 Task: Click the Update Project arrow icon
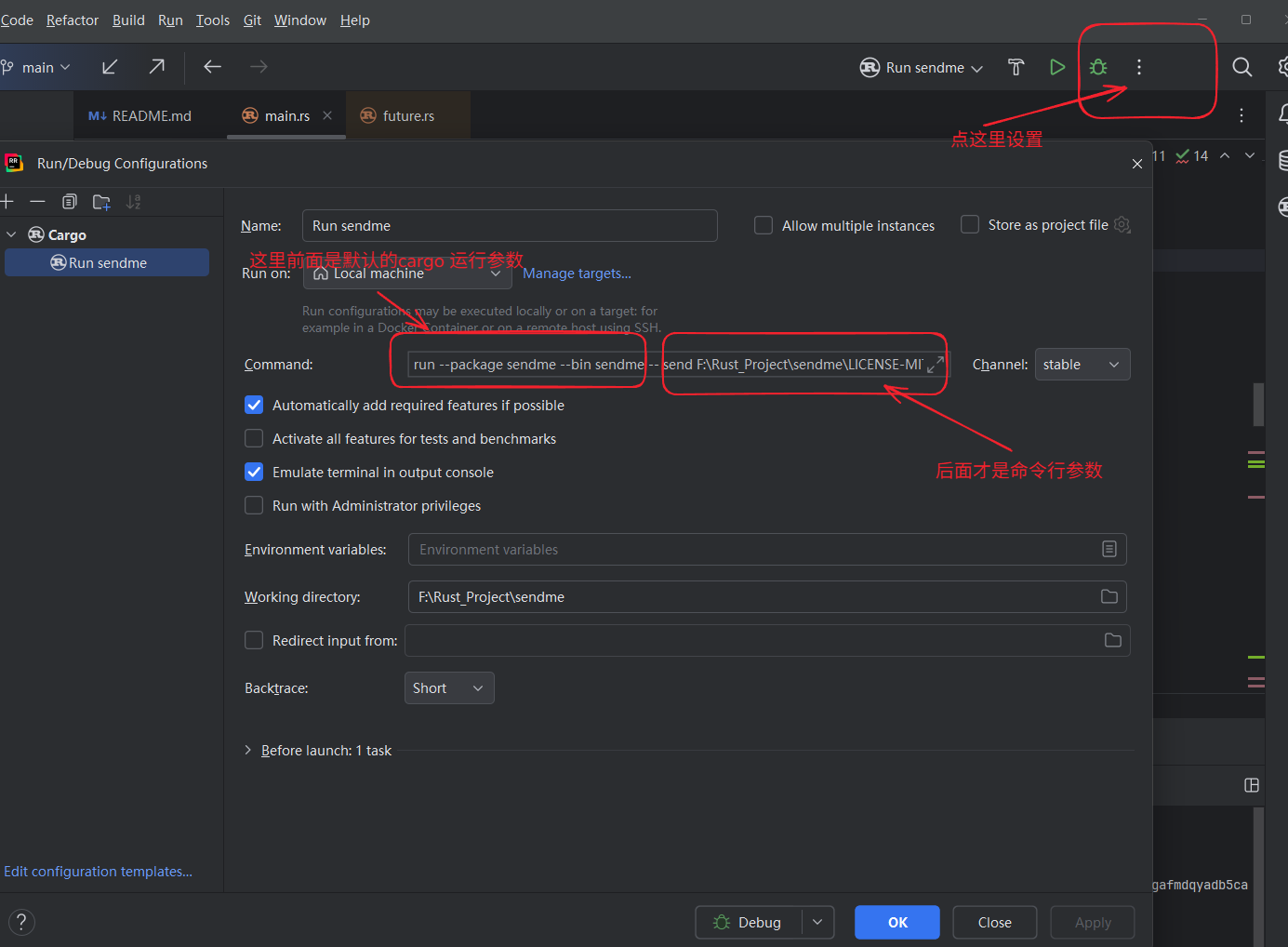tap(110, 67)
